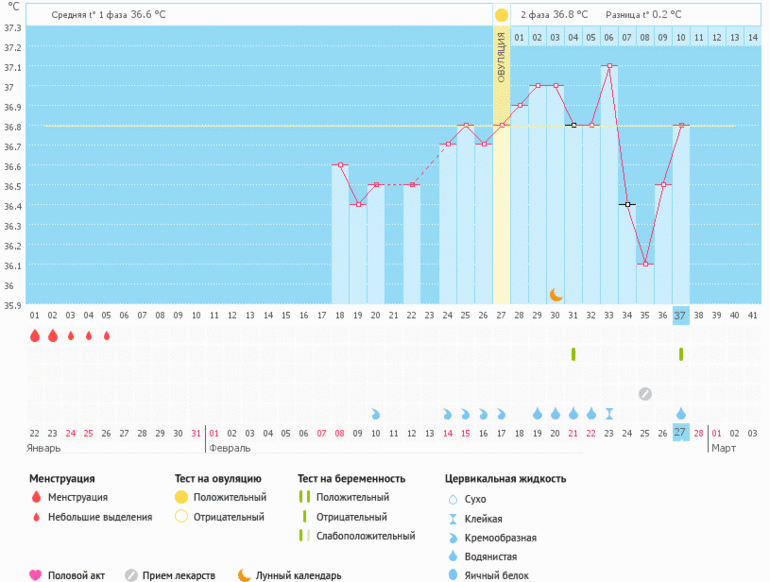Click the crescent moon icon on cycle day 30
The image size is (770, 582).
tap(556, 294)
